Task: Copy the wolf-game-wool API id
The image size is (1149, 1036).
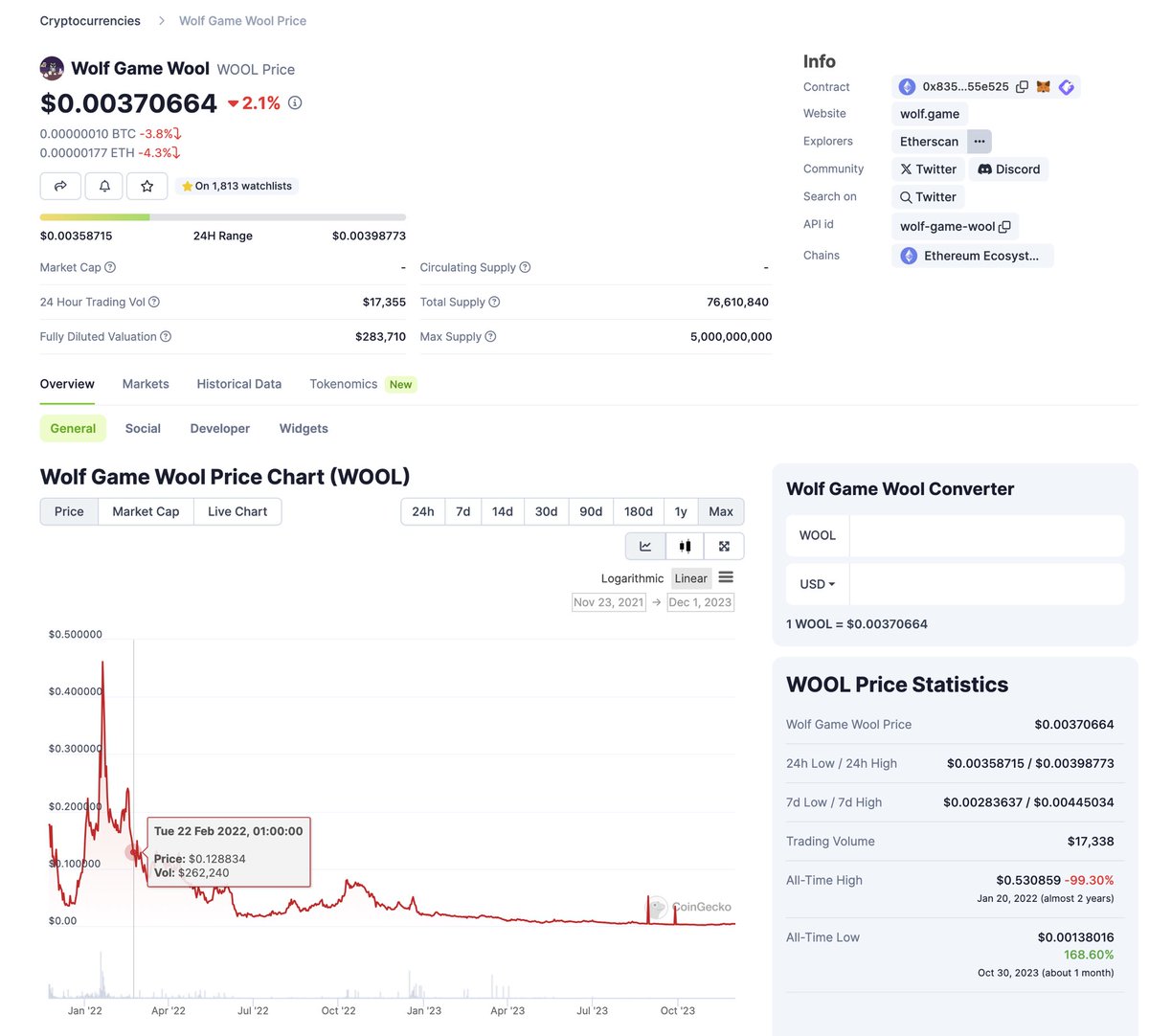Action: point(1004,227)
